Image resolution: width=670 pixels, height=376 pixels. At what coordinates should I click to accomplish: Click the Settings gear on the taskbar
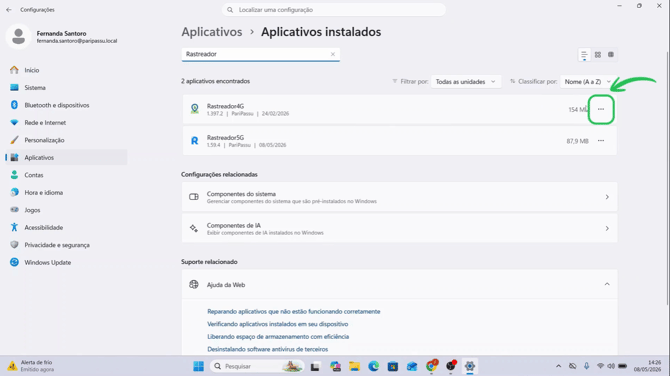pyautogui.click(x=470, y=366)
